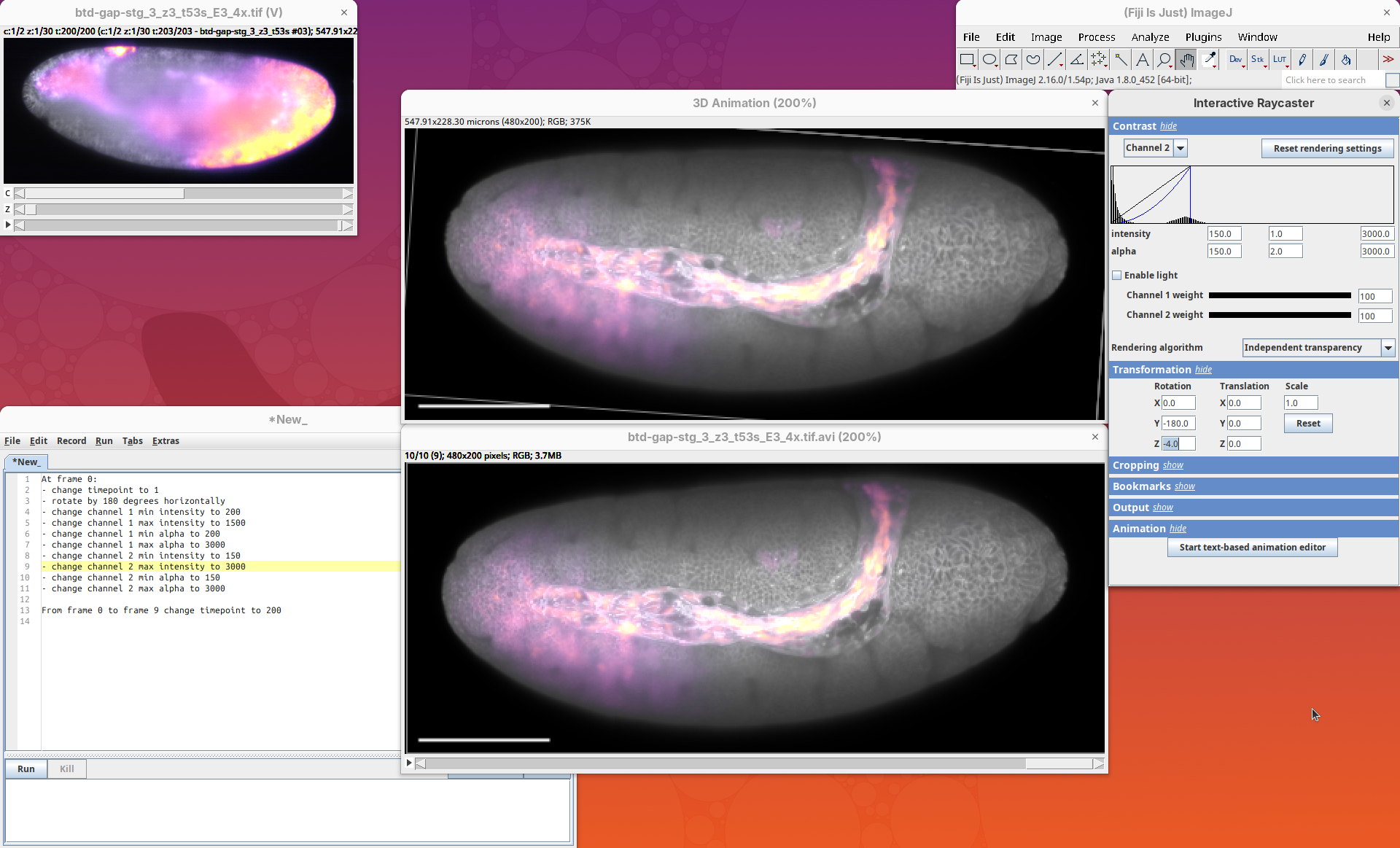Open the Record menu in editor
The width and height of the screenshot is (1400, 848).
71,441
